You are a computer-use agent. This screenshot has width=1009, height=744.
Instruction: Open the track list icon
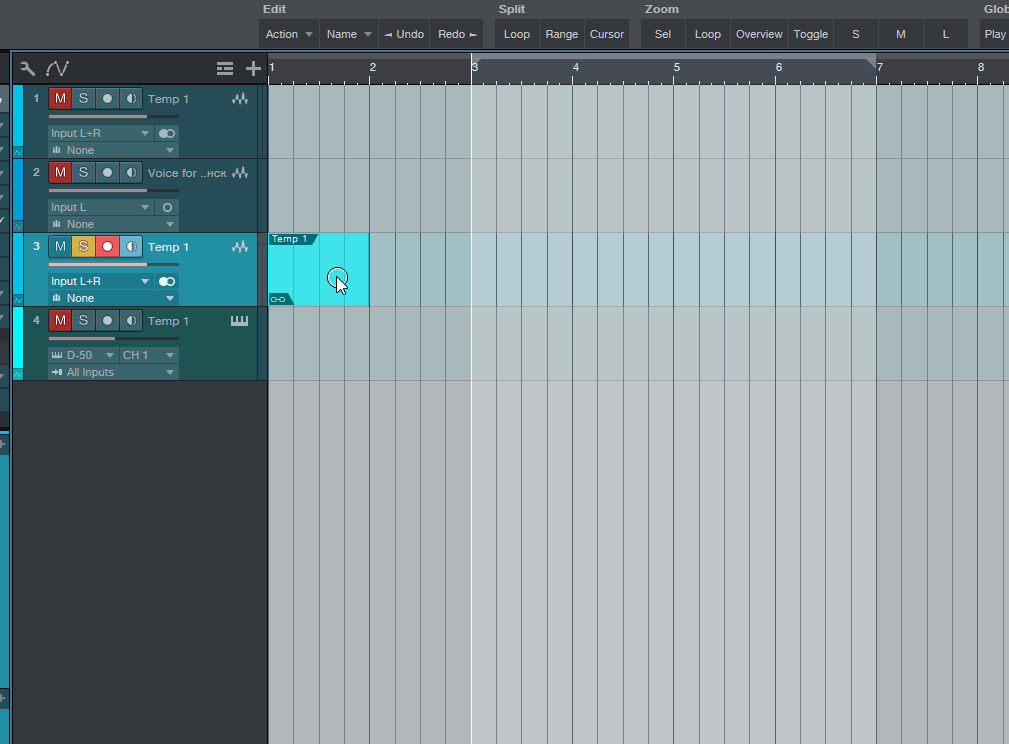pos(225,68)
